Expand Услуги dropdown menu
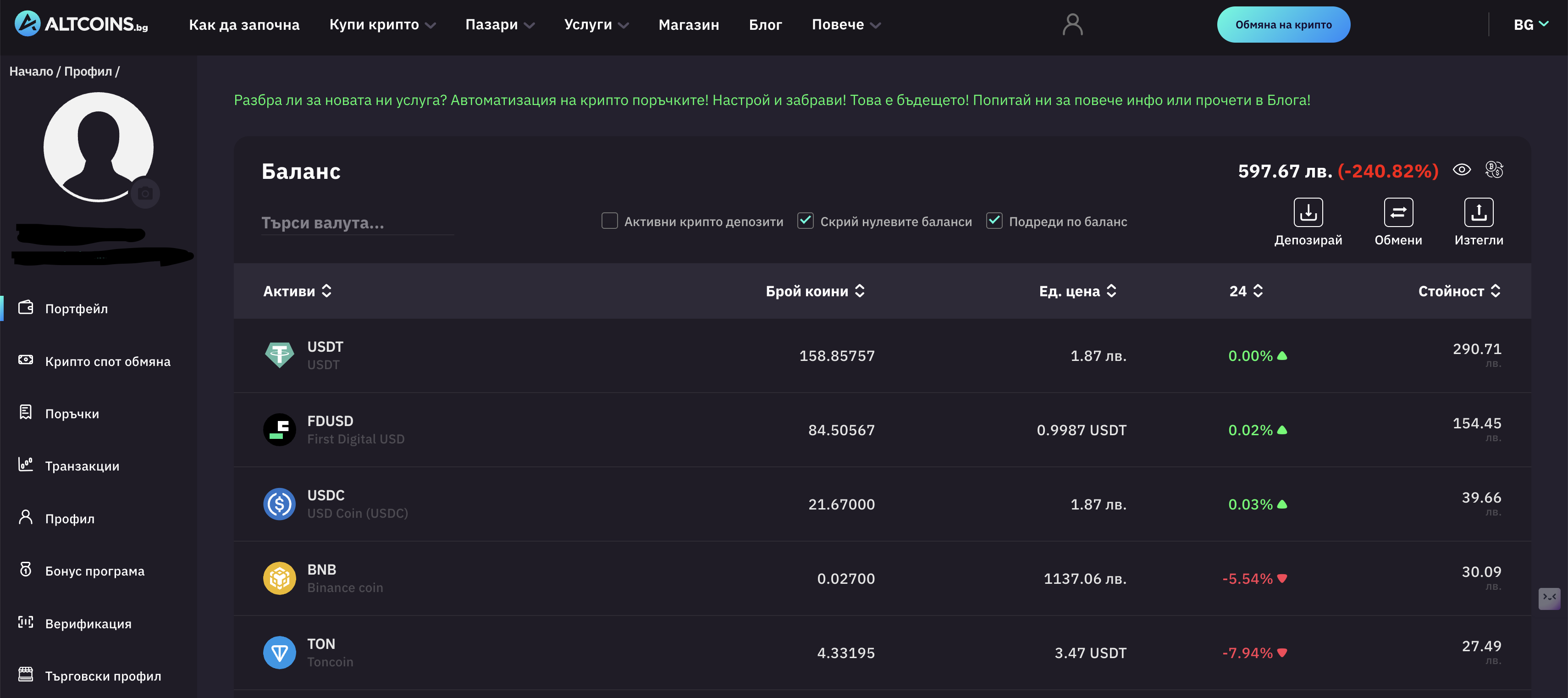The width and height of the screenshot is (1568, 698). point(596,25)
